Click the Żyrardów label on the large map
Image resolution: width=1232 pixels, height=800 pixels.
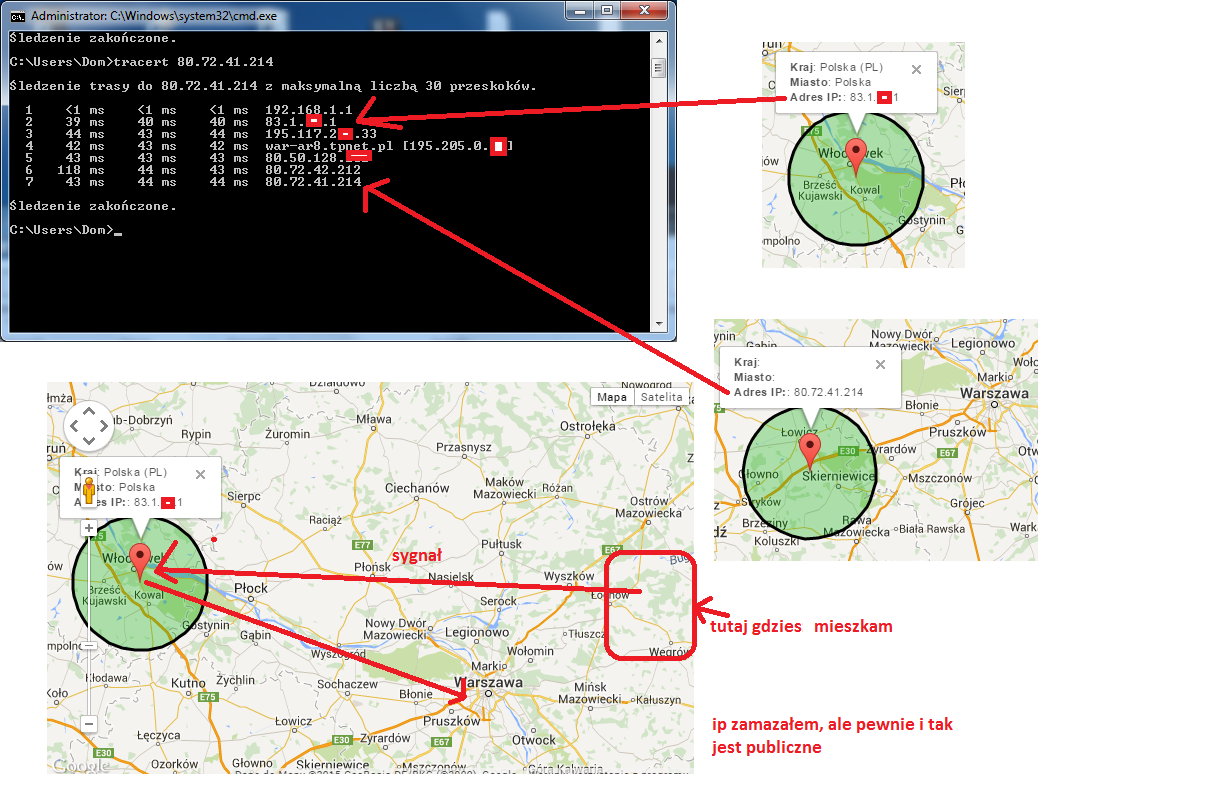coord(385,737)
